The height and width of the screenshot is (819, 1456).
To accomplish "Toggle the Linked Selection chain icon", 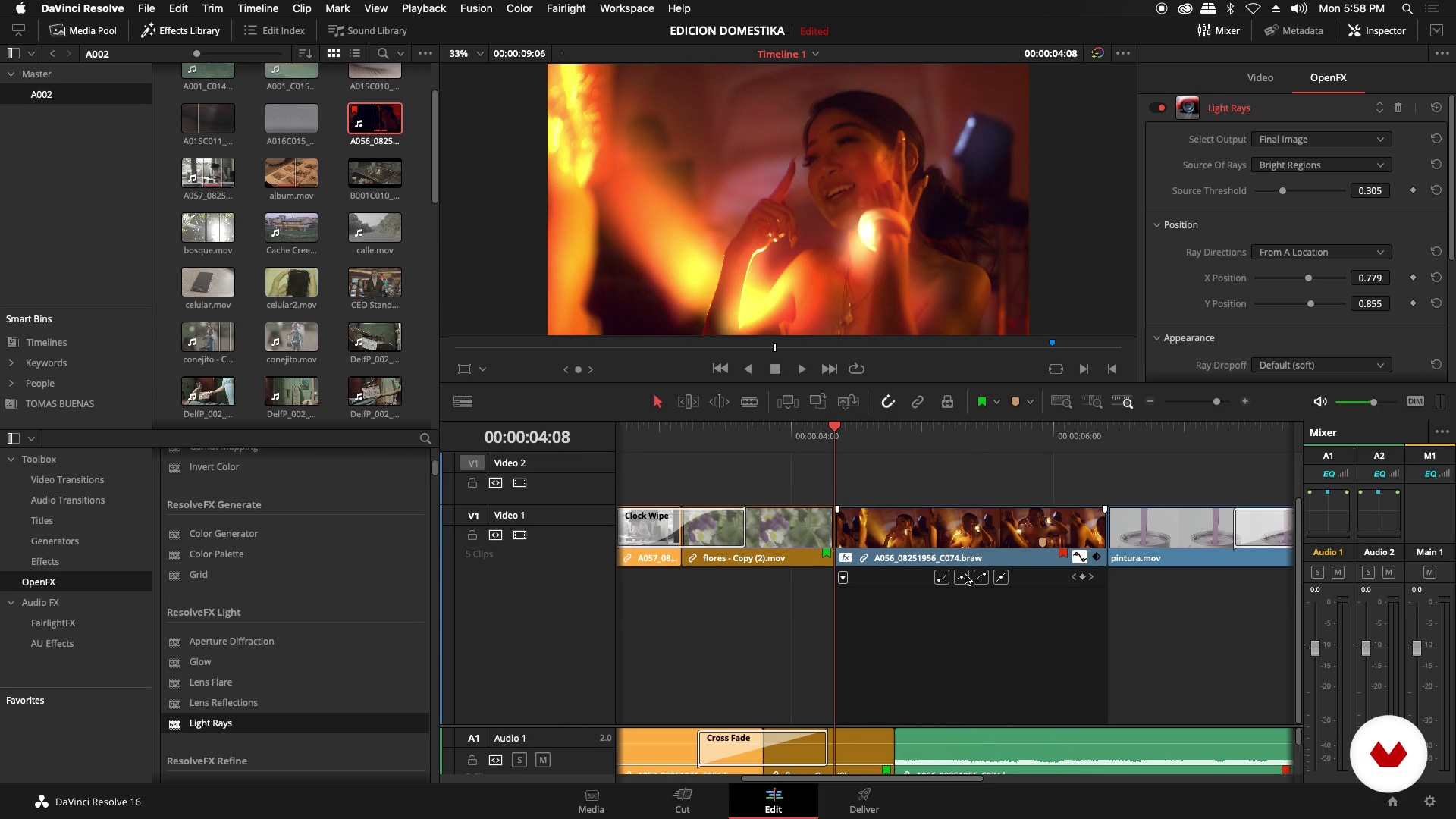I will (x=918, y=402).
